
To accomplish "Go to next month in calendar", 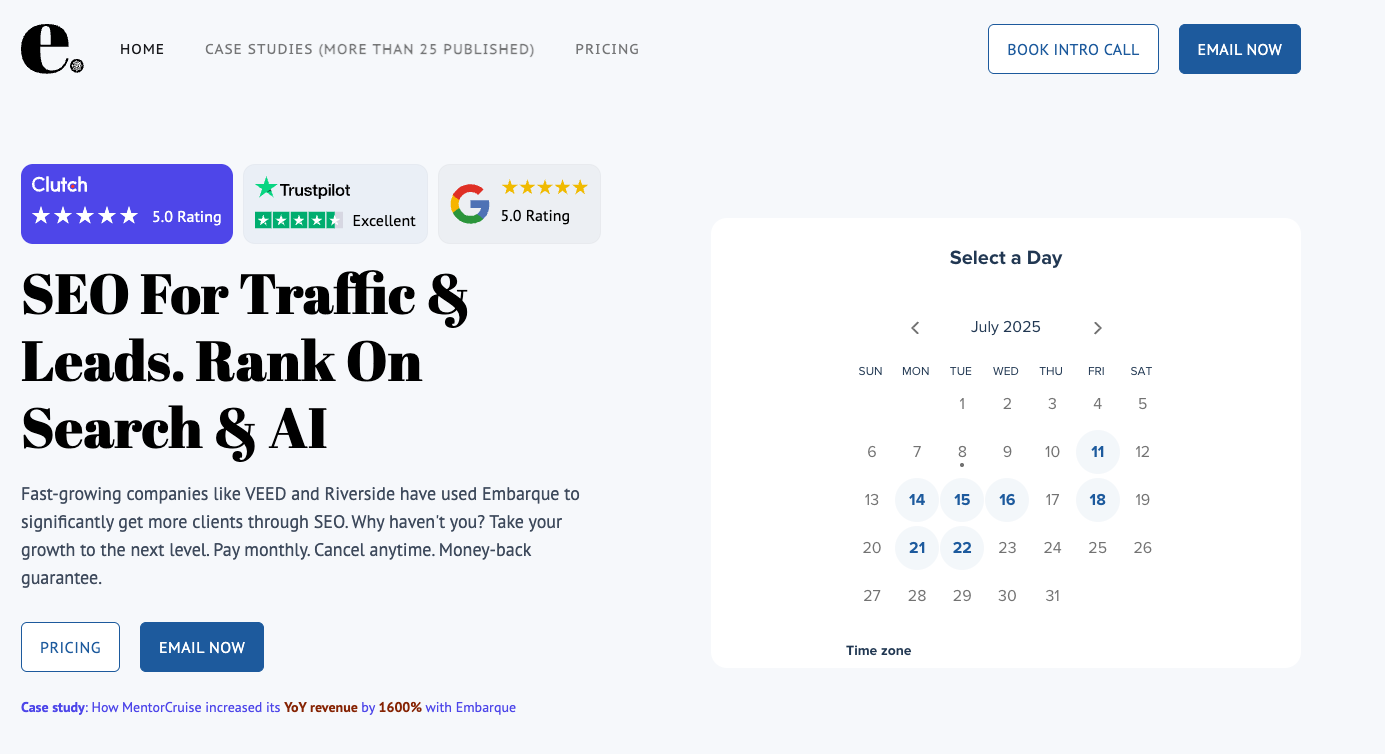I will tap(1097, 328).
